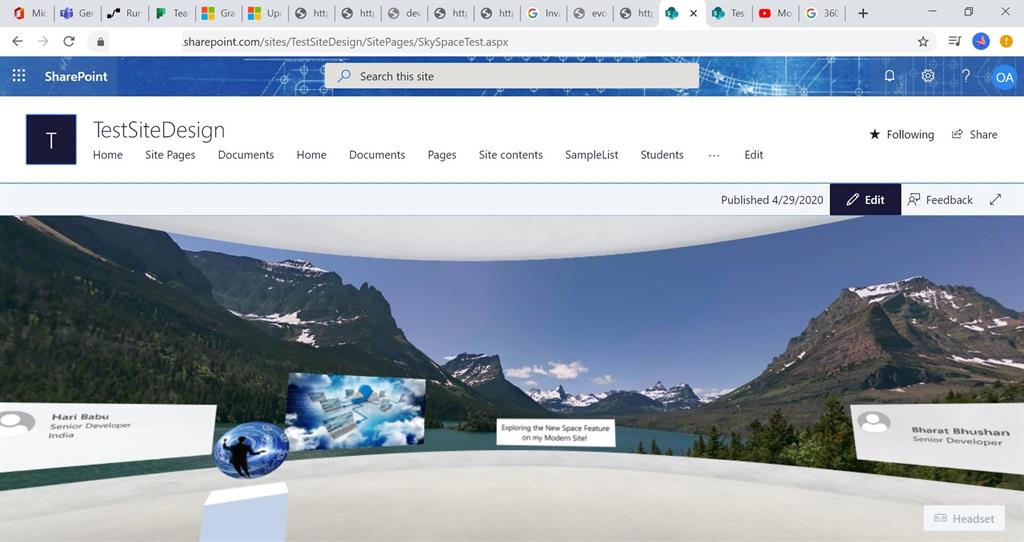Open Site contents in navigation
The image size is (1024, 542).
[x=511, y=155]
